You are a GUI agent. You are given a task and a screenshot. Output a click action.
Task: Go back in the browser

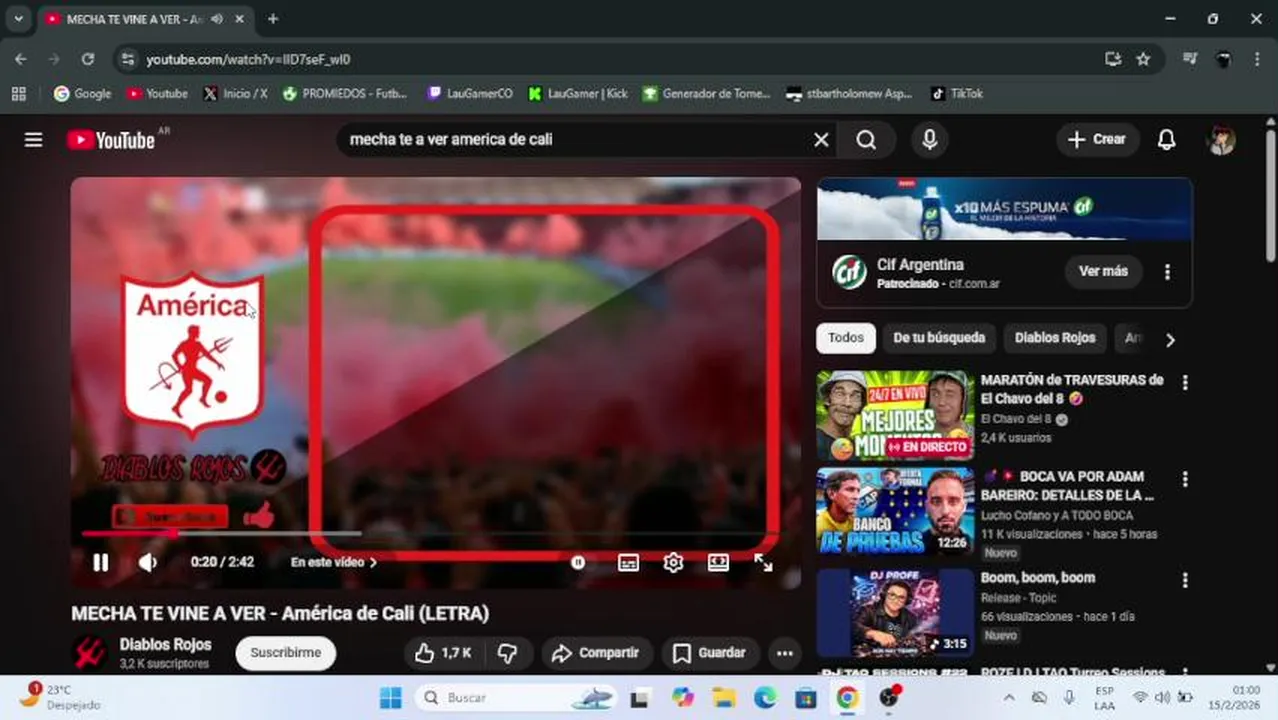(x=21, y=59)
